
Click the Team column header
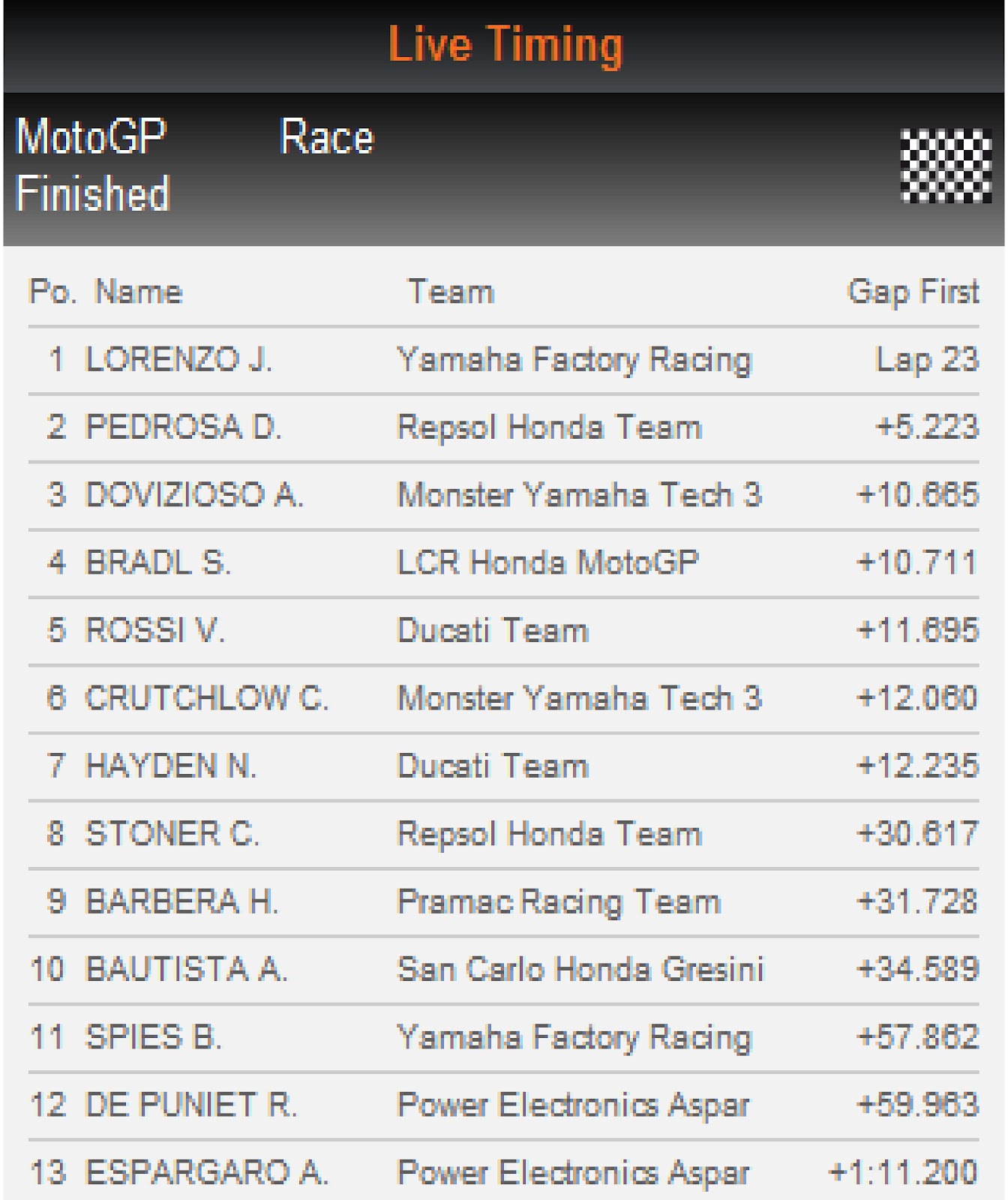(x=451, y=292)
